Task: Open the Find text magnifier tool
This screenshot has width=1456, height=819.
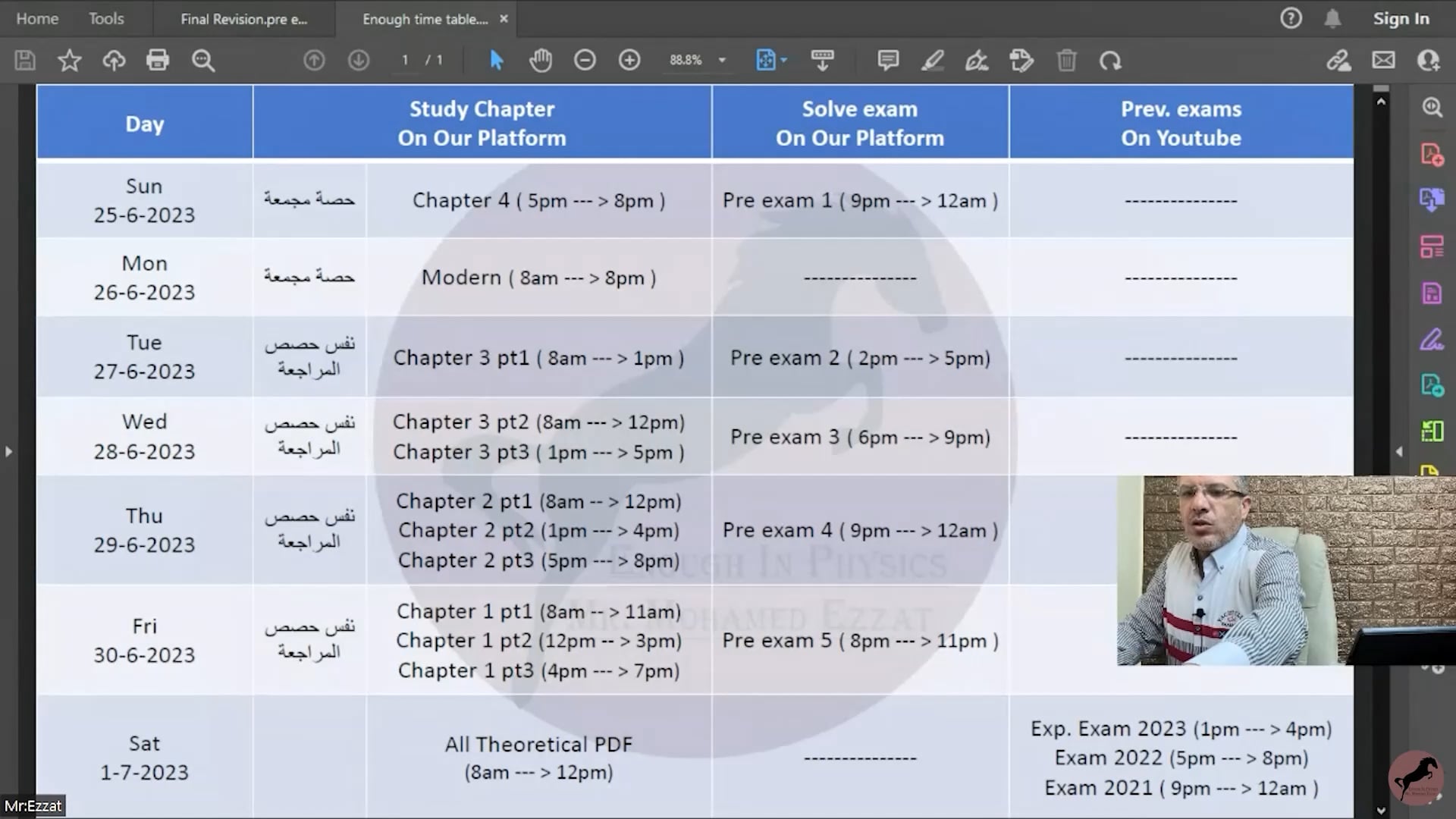Action: (203, 60)
